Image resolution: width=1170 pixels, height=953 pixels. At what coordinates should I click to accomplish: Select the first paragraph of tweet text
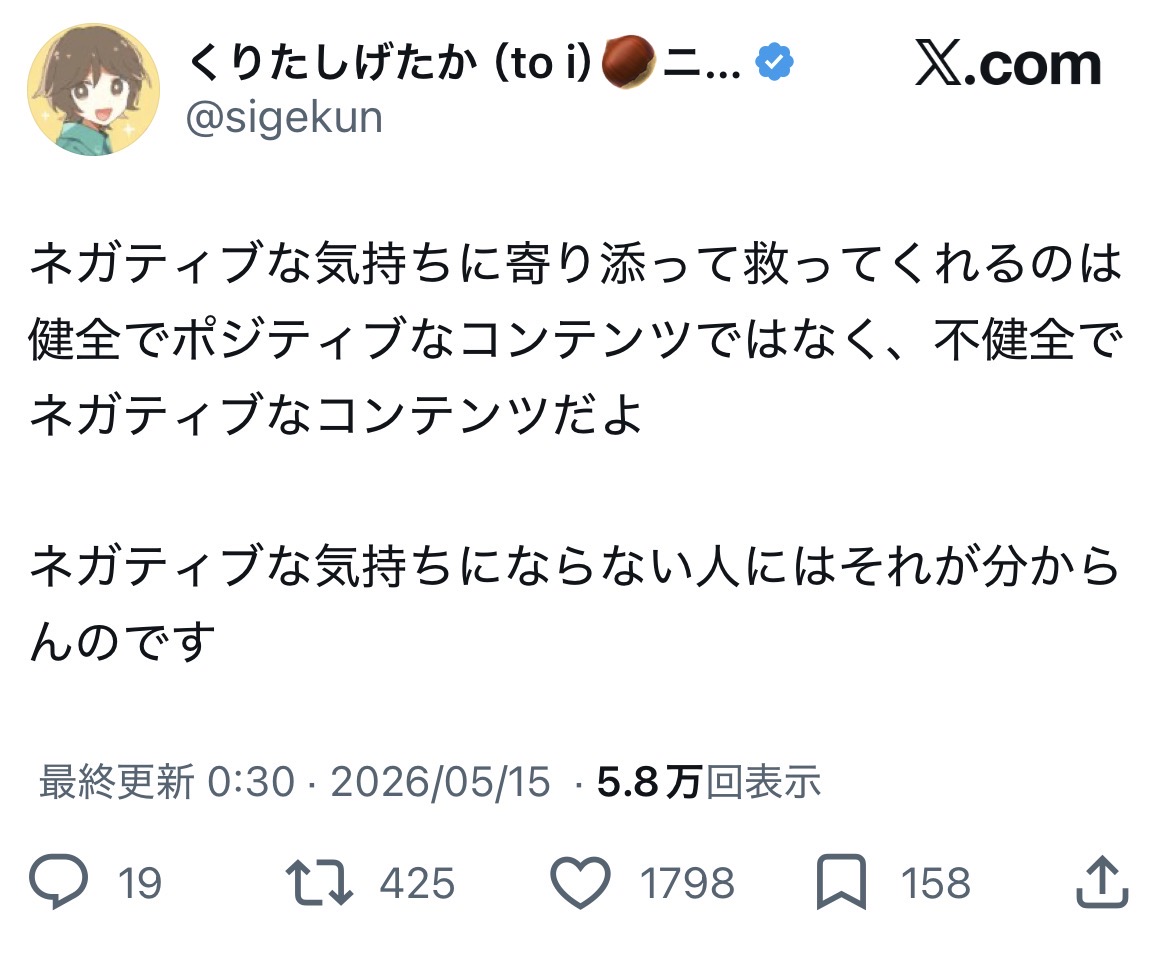click(x=576, y=339)
